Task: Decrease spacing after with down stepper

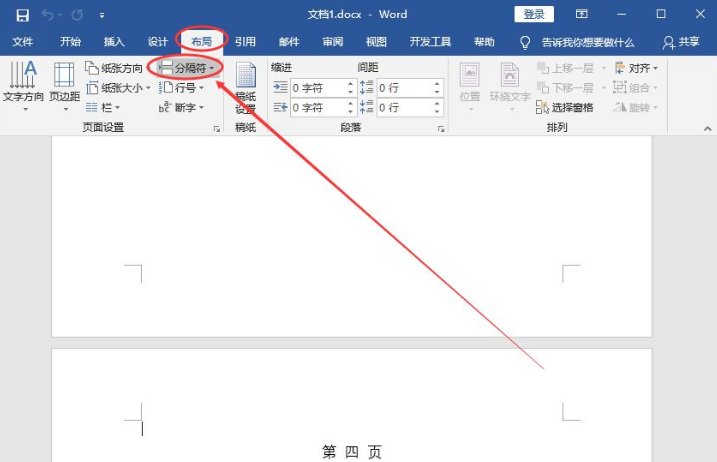Action: click(437, 112)
